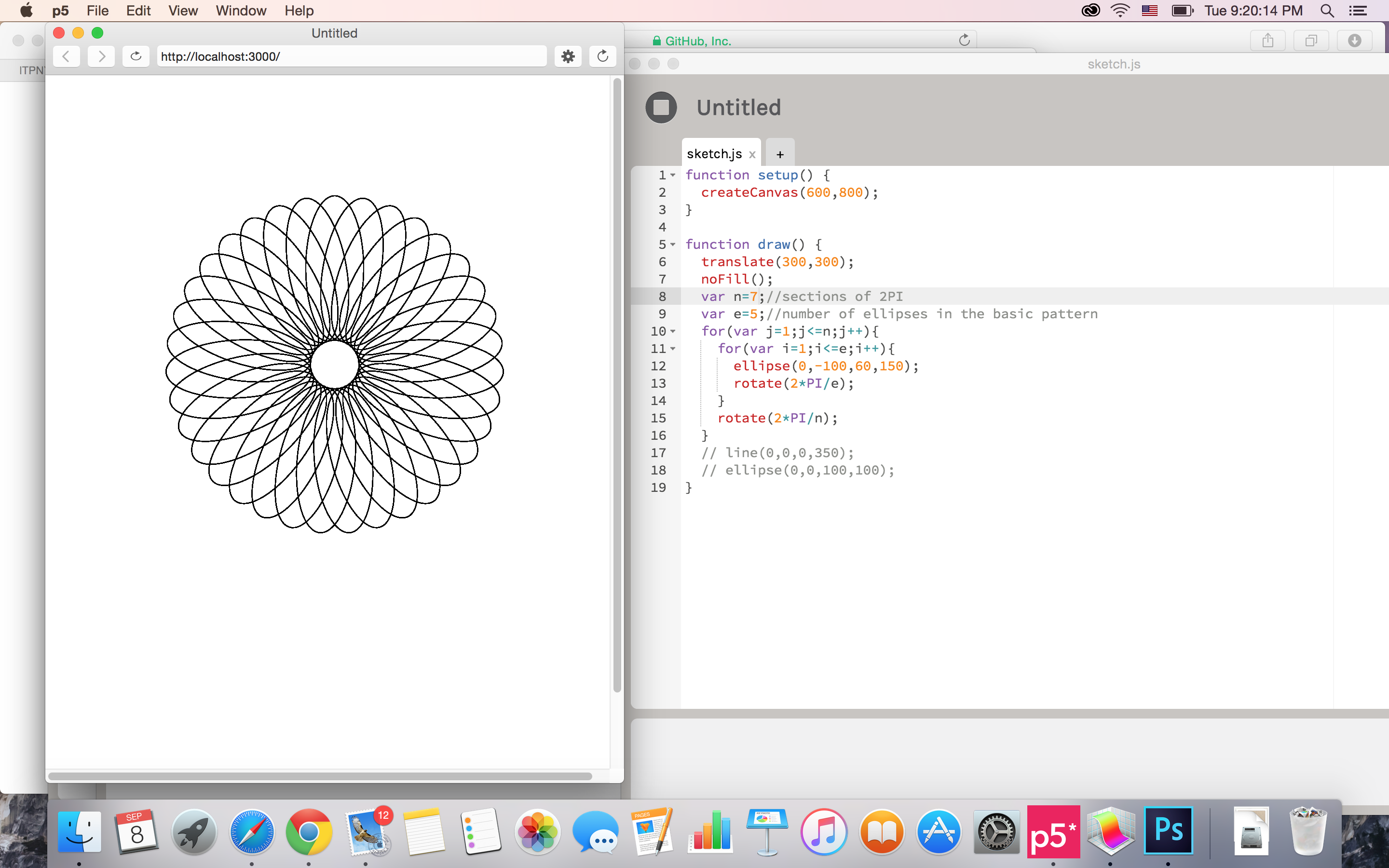
Task: Add a new file tab with plus
Action: coord(780,154)
